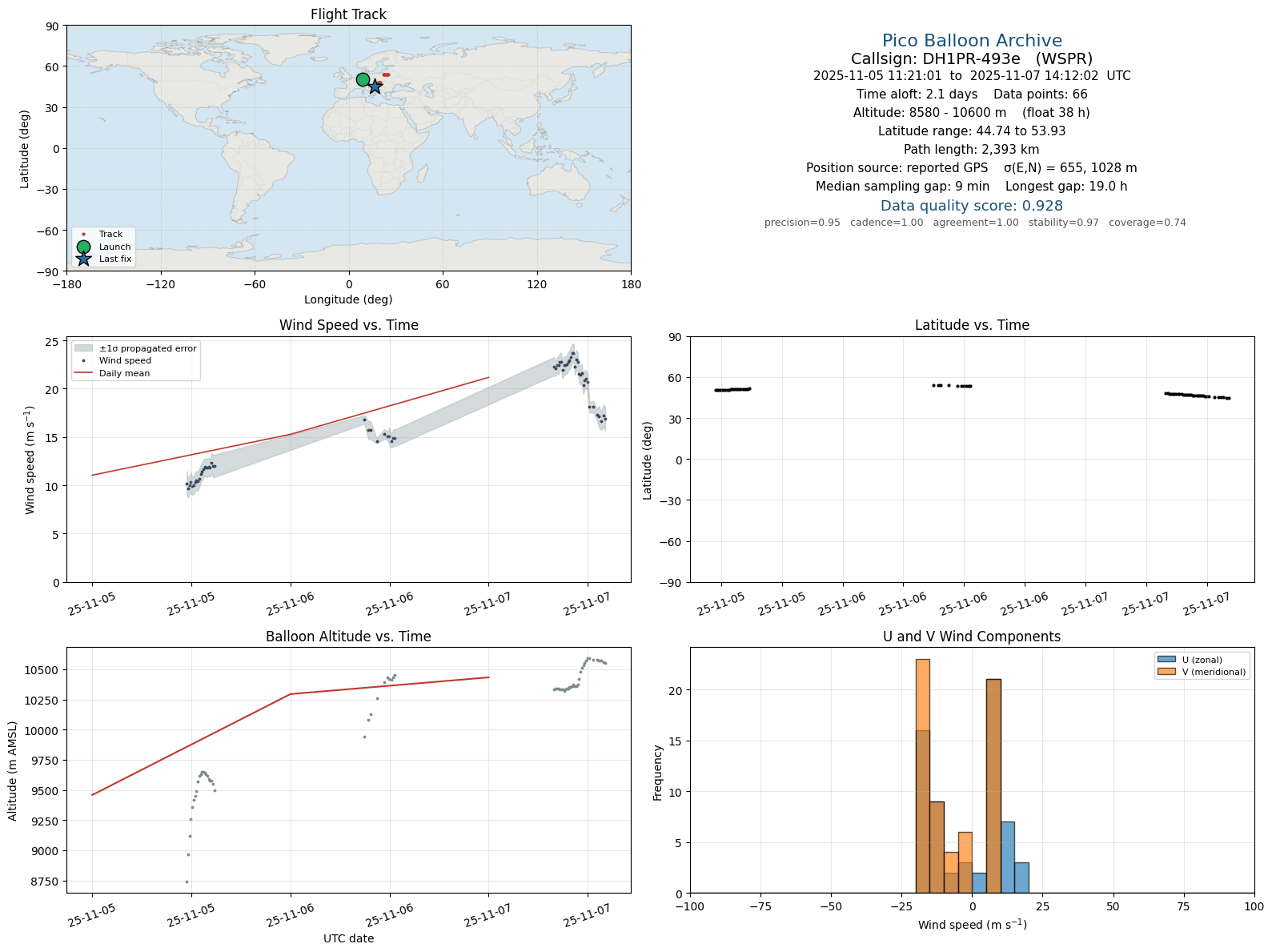Click the green Launch circle in the map legend

83,247
